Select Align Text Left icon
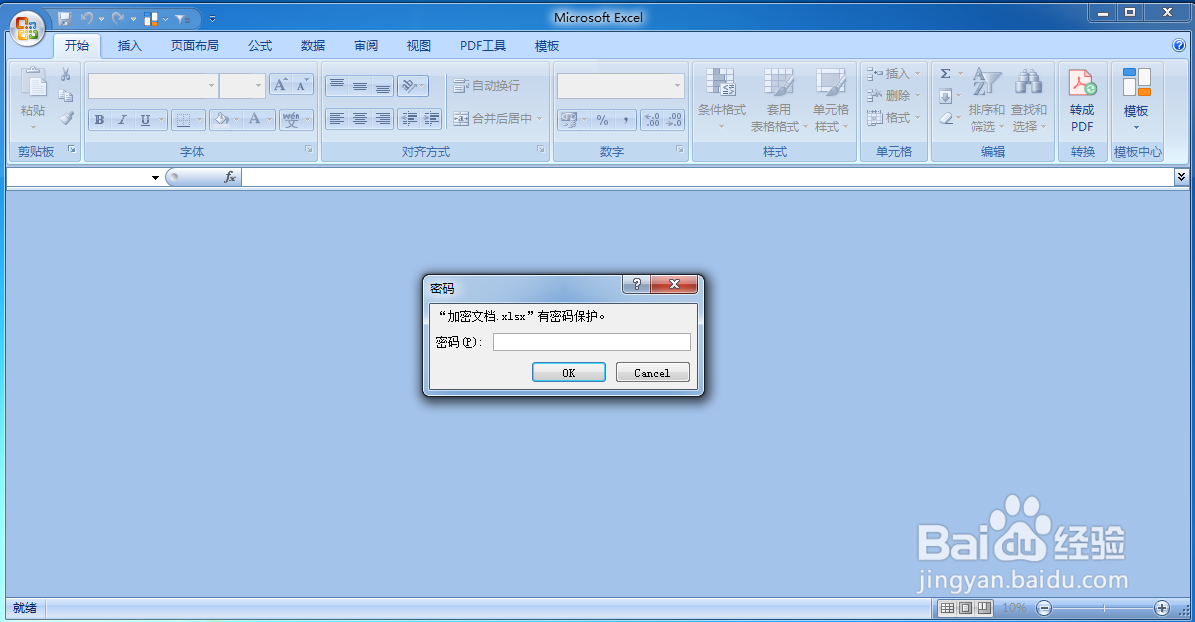This screenshot has width=1195, height=622. tap(337, 119)
